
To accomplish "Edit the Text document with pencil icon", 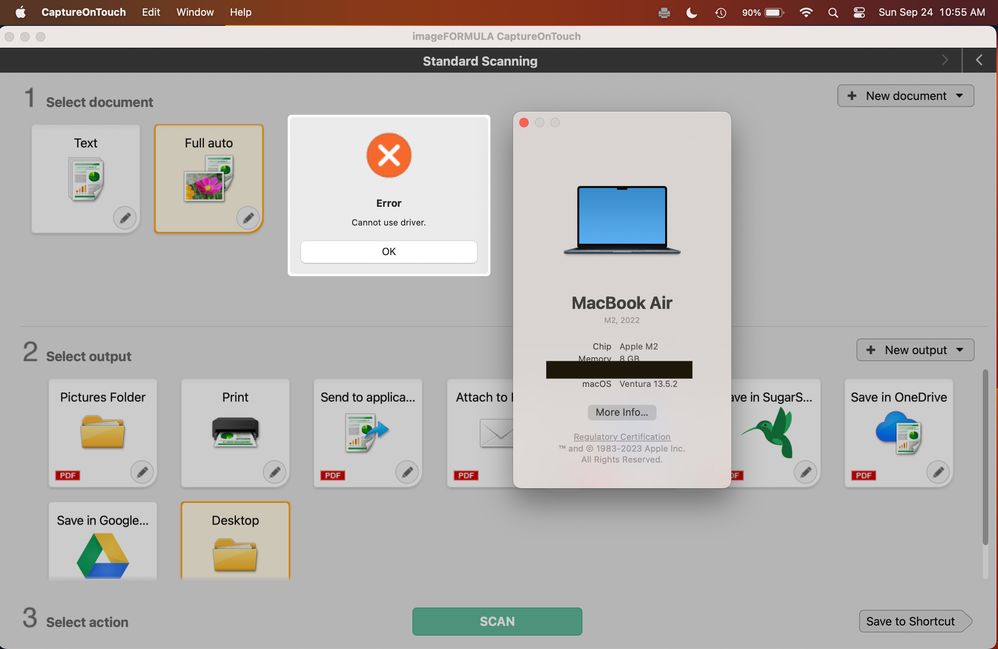I will [125, 217].
